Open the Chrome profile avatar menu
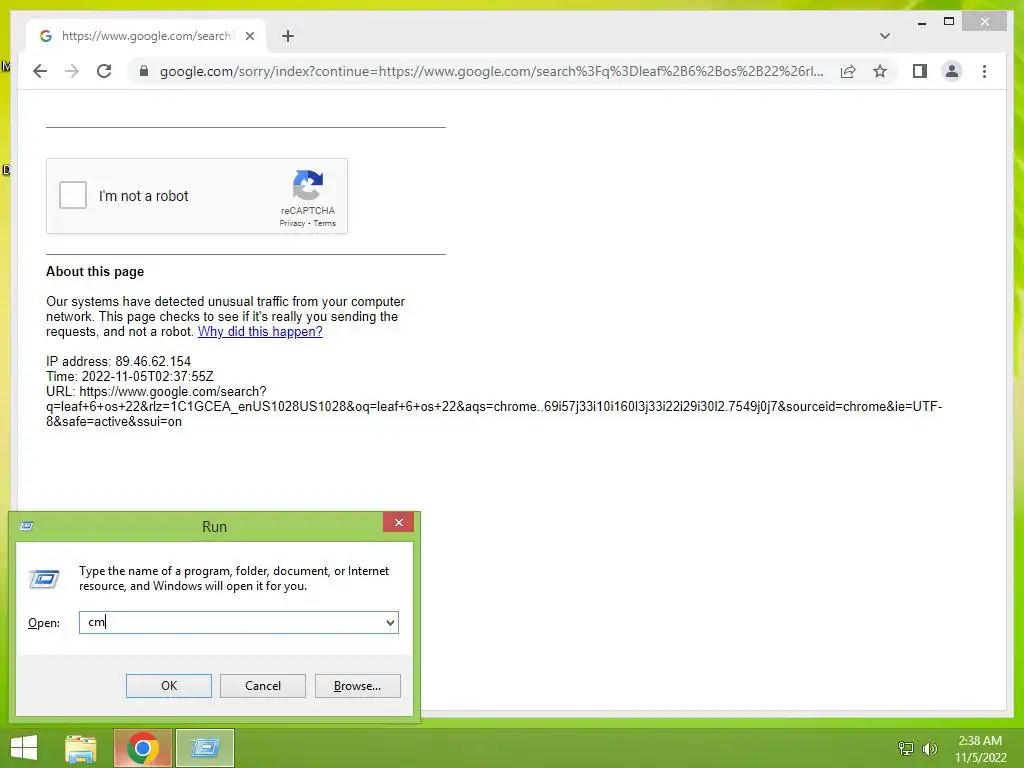 point(952,71)
